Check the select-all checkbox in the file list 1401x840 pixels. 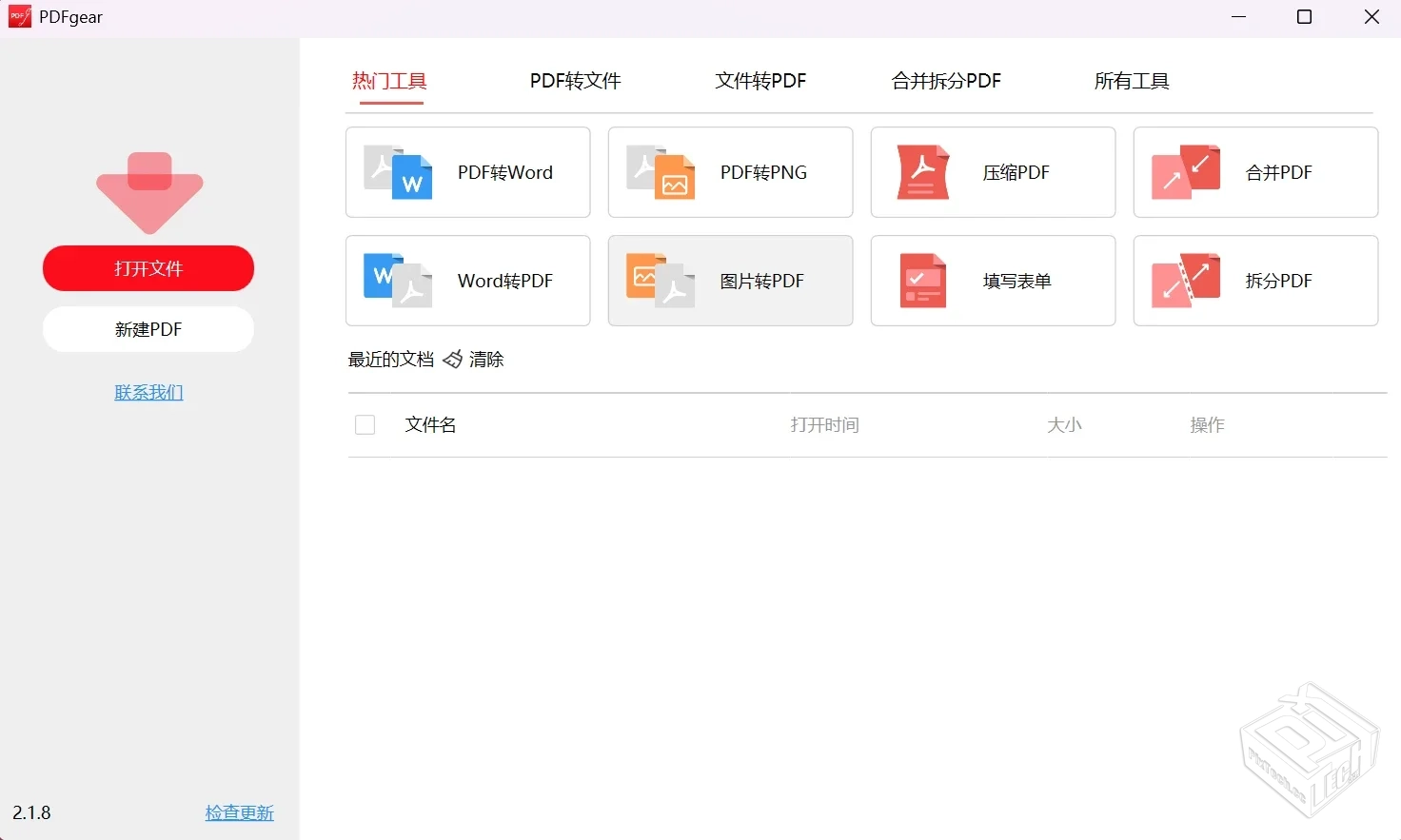365,424
